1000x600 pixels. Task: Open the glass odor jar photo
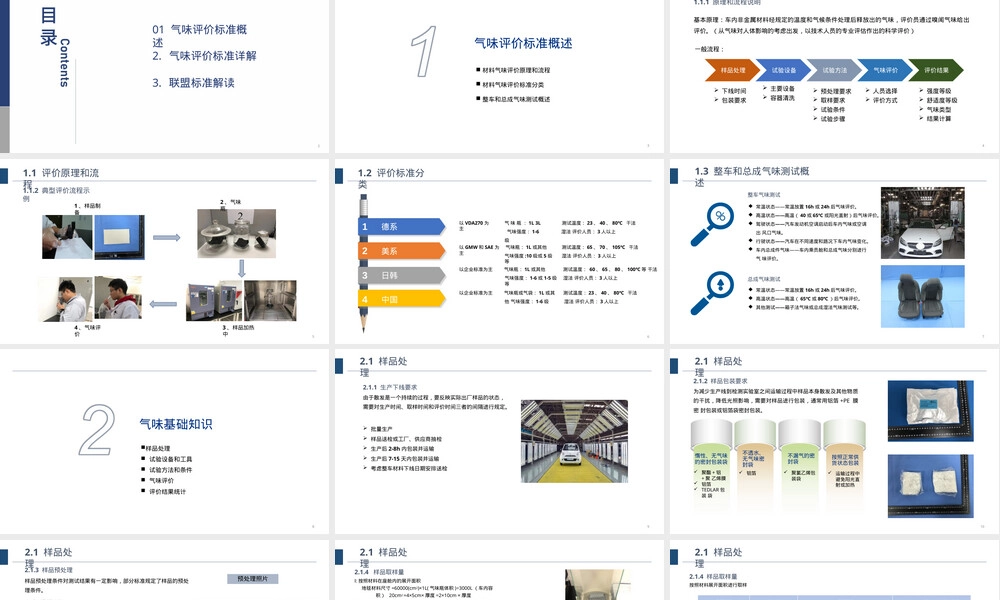pyautogui.click(x=237, y=233)
